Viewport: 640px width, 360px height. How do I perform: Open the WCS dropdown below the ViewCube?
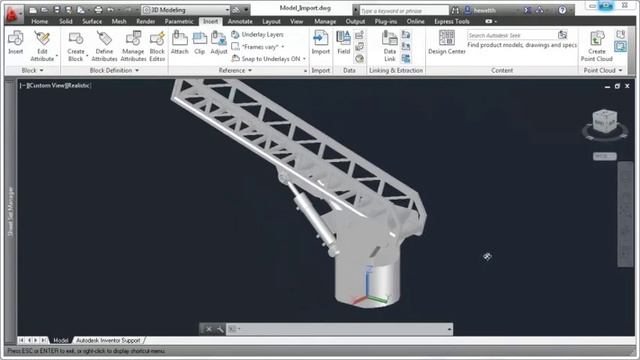pos(604,156)
